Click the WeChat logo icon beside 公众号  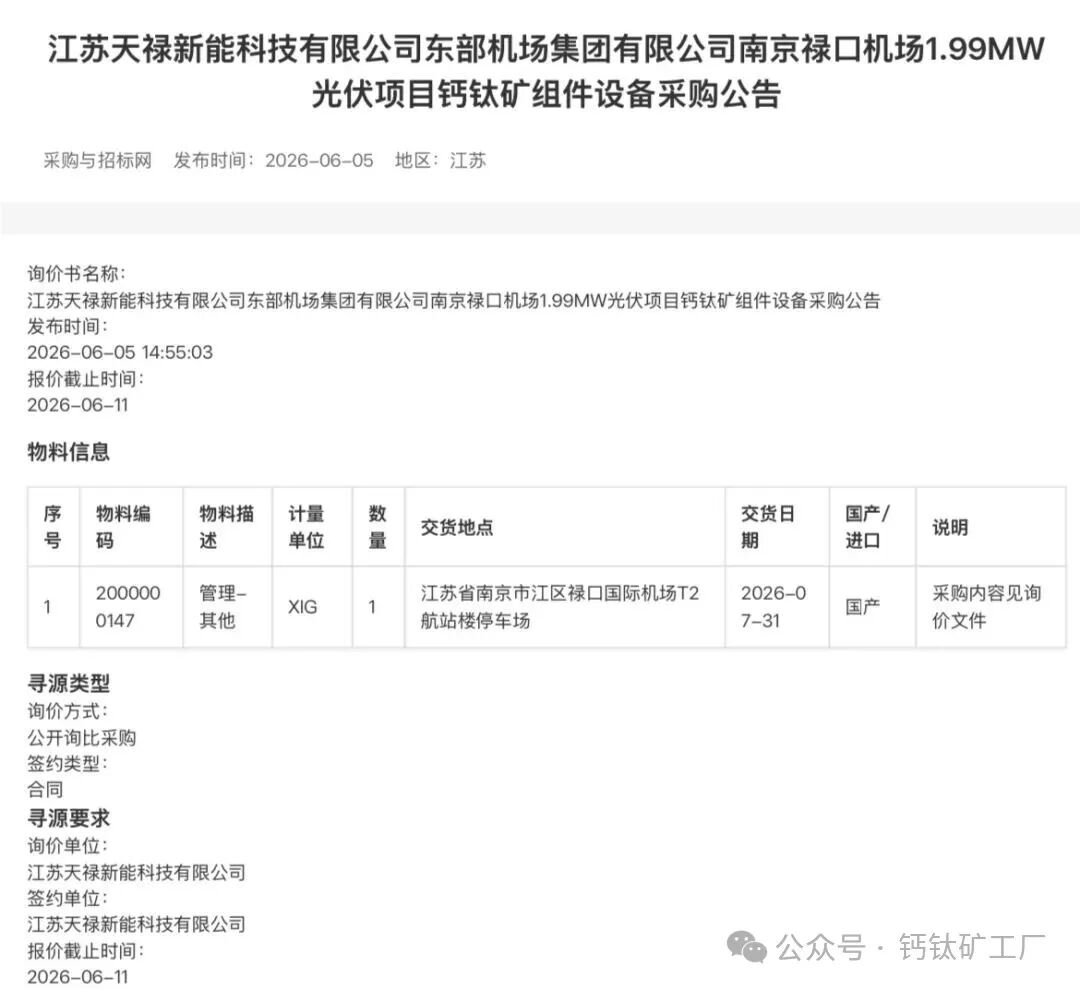pos(747,947)
